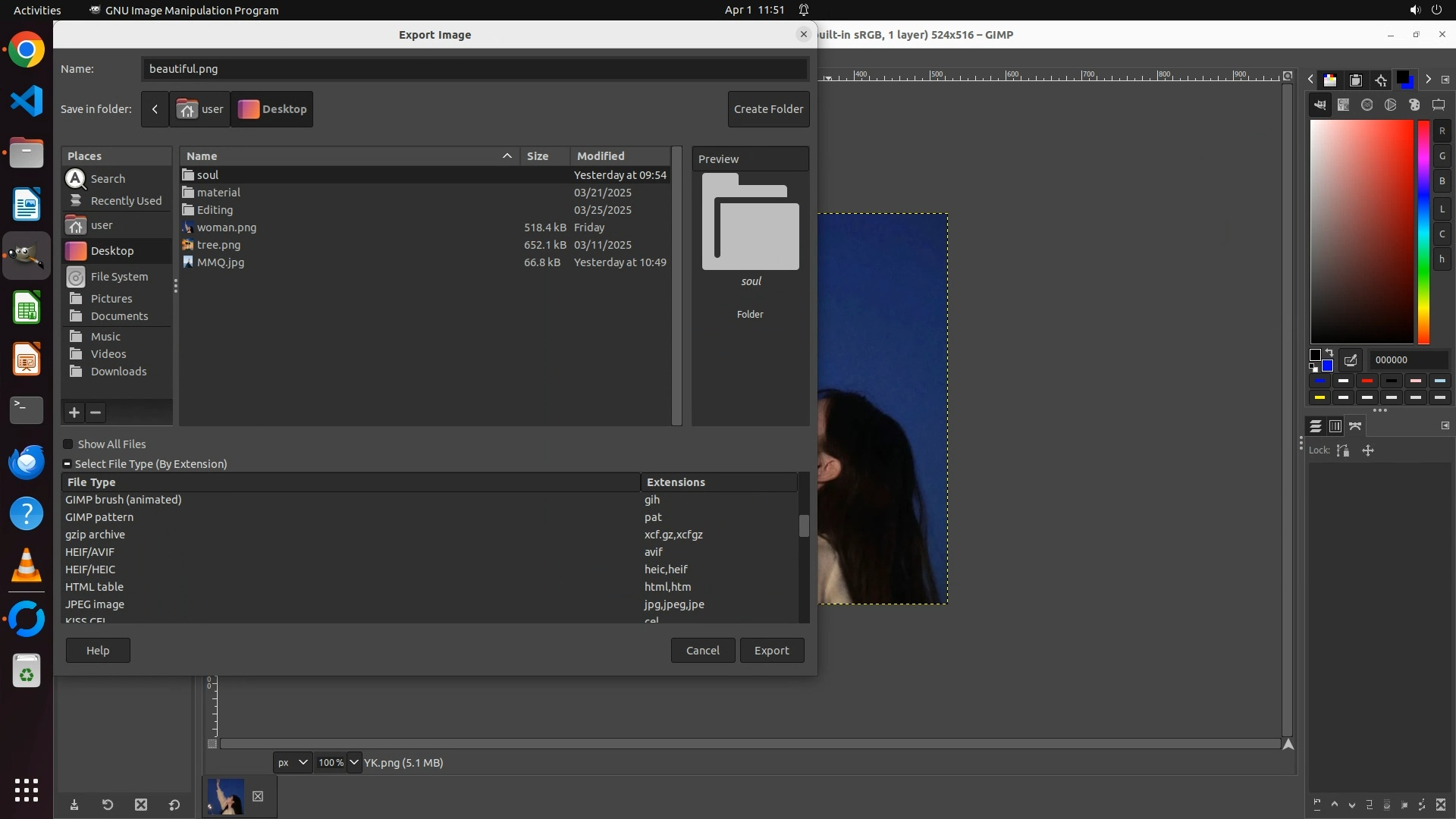The image size is (1456, 819).
Task: Add current folder to bookmarks with plus
Action: click(74, 413)
